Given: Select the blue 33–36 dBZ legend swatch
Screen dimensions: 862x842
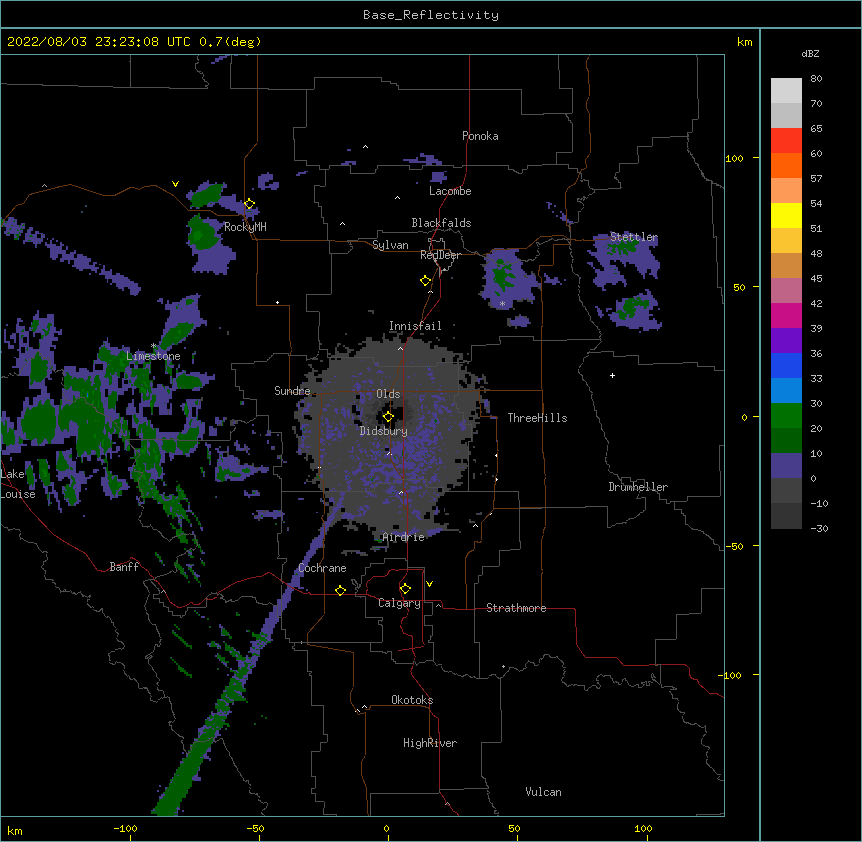Looking at the screenshot, I should coord(786,365).
